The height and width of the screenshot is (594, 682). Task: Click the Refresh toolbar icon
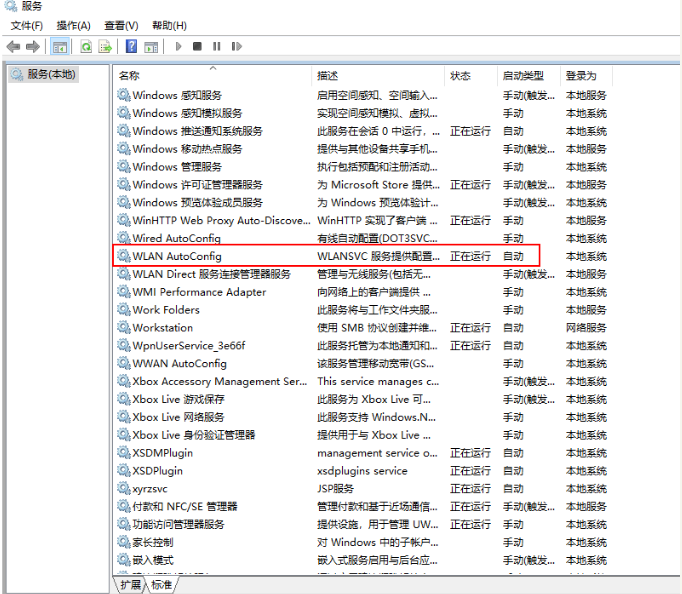[86, 46]
